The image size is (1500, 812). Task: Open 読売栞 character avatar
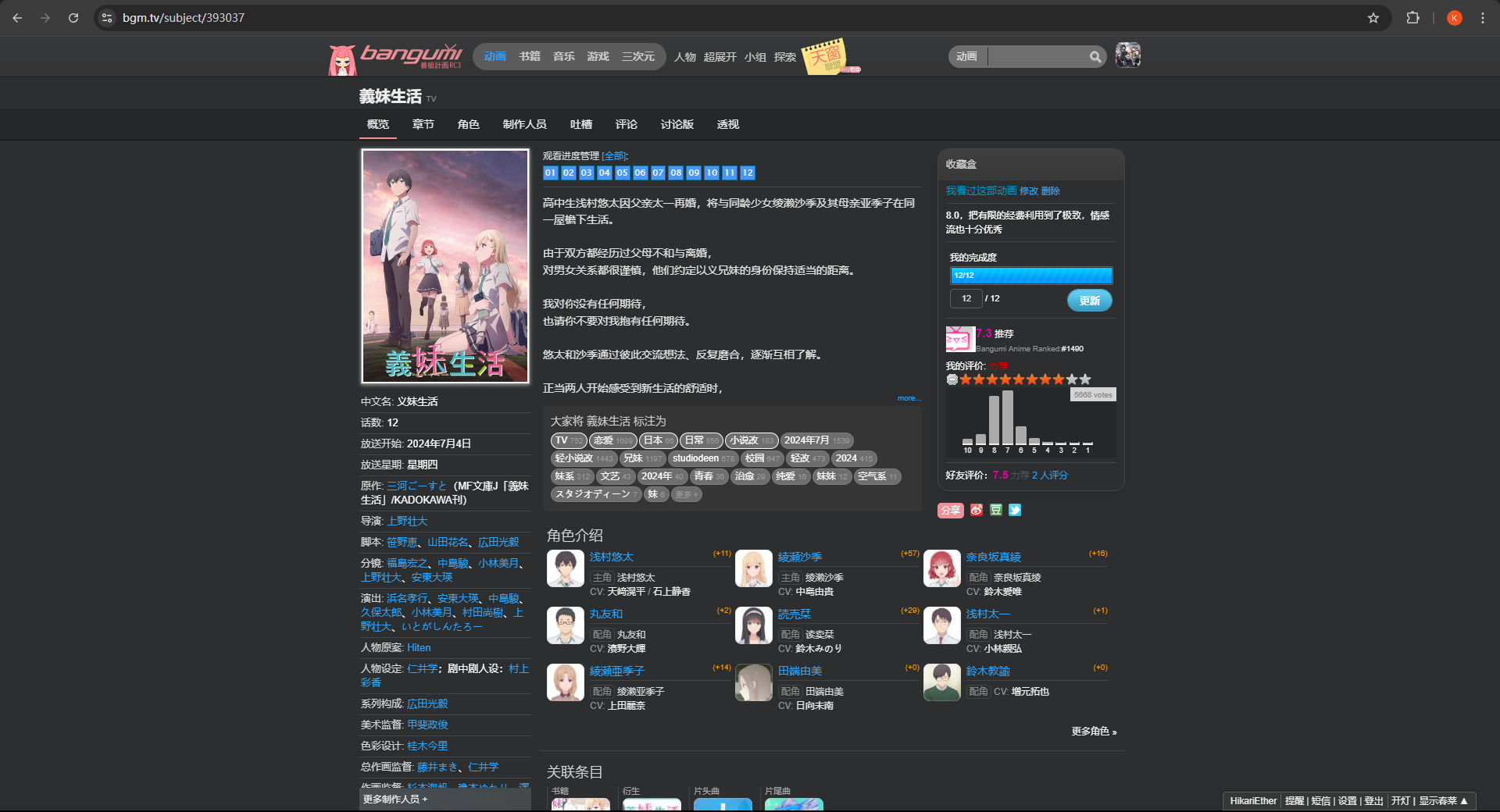(753, 625)
